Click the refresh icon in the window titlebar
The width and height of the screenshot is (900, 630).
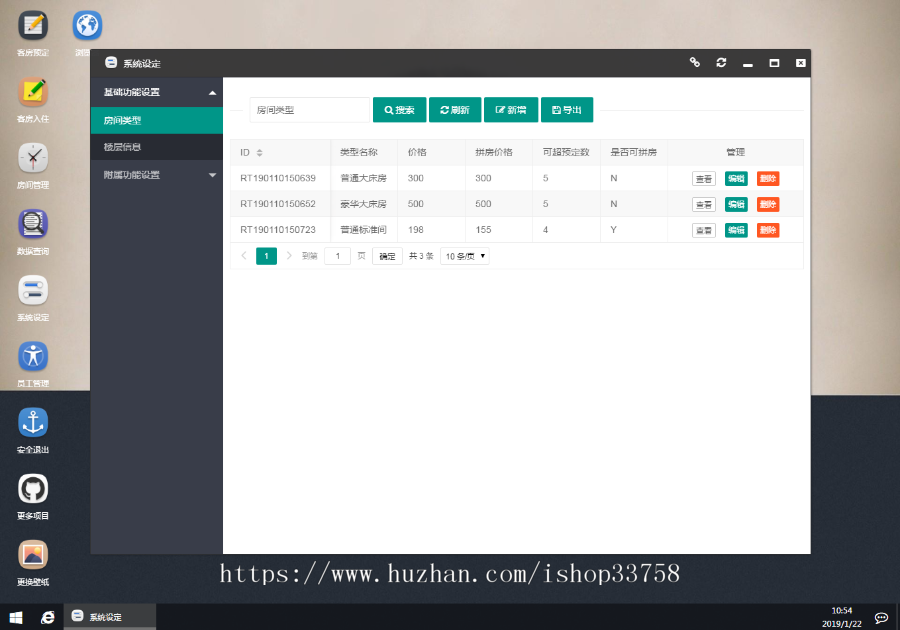(721, 62)
